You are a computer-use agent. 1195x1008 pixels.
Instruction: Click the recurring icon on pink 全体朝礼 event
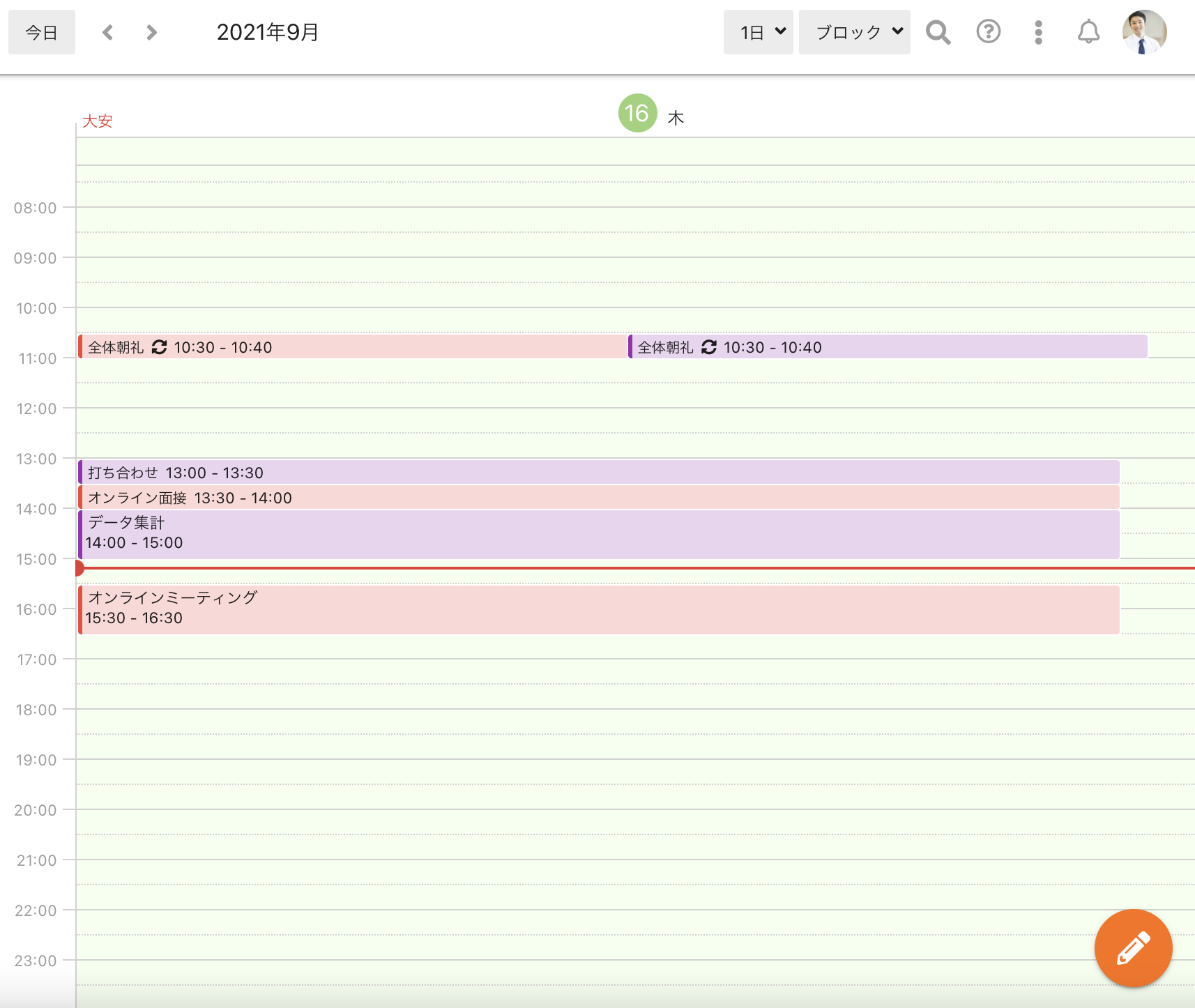point(159,347)
